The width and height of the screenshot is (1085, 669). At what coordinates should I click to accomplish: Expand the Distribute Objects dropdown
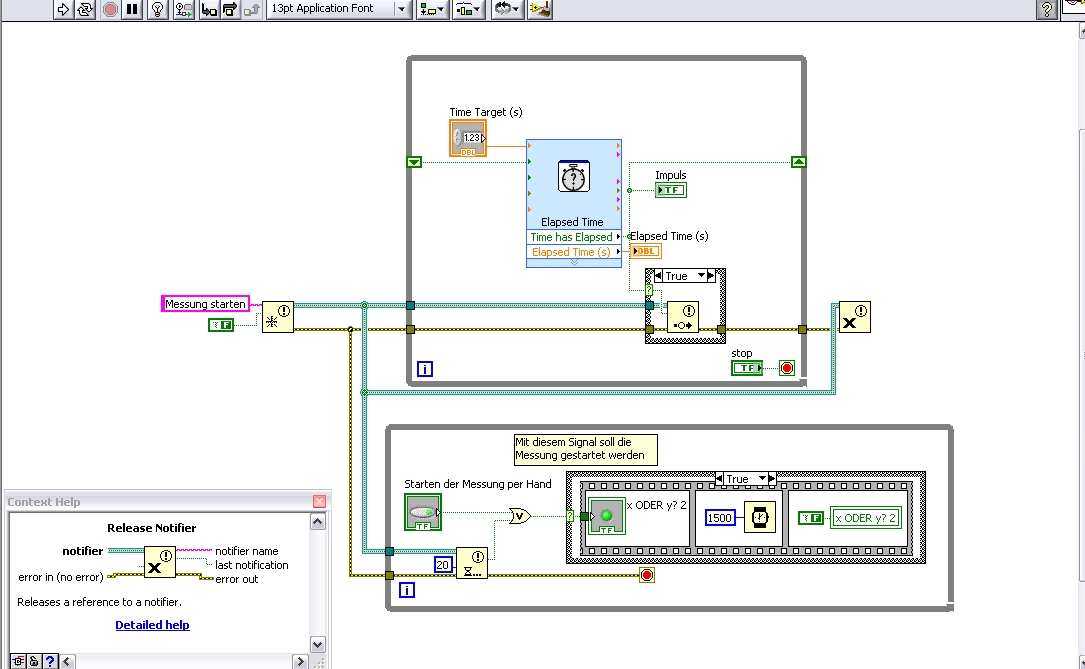point(467,9)
